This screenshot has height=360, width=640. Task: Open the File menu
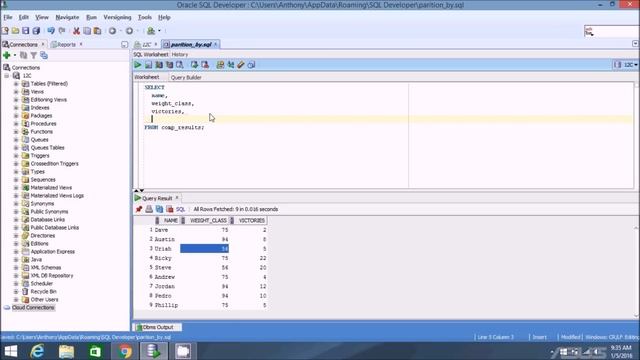click(8, 18)
